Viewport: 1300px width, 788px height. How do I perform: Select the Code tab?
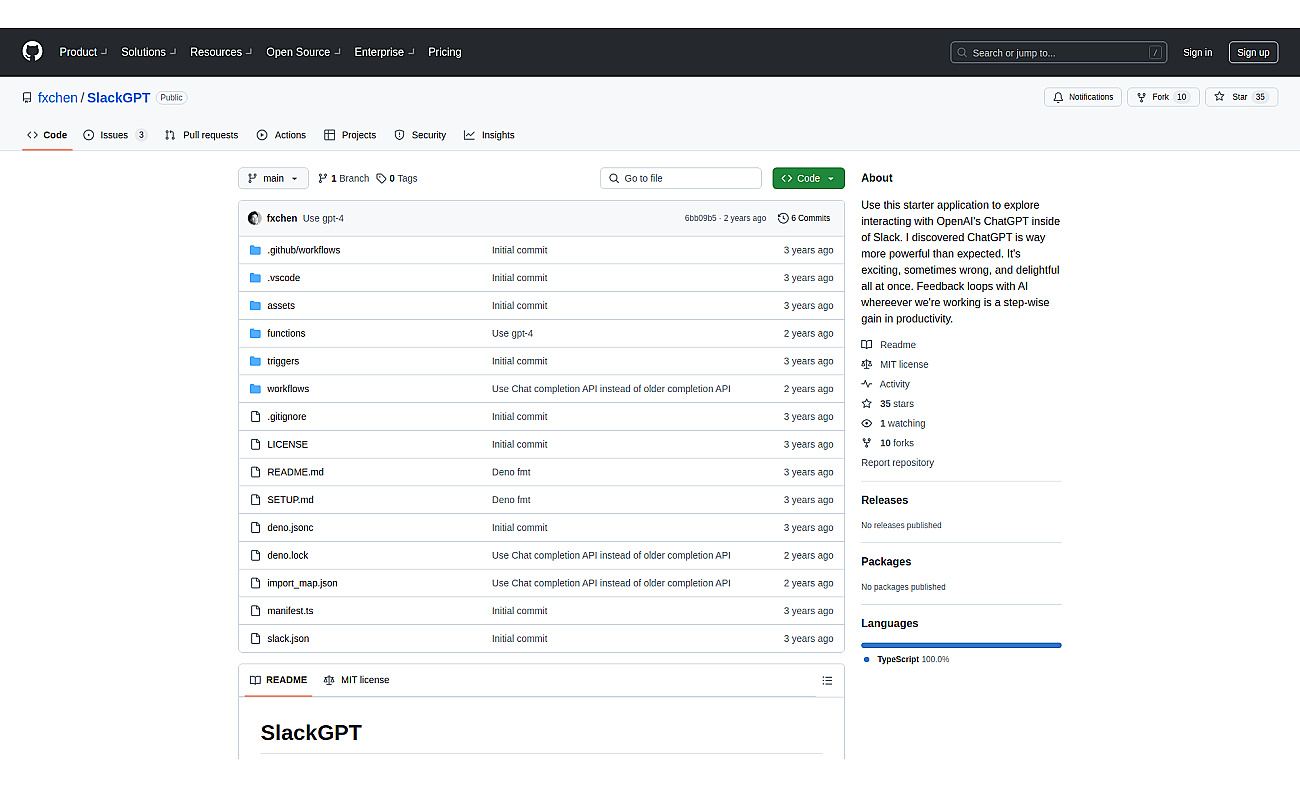pyautogui.click(x=47, y=135)
